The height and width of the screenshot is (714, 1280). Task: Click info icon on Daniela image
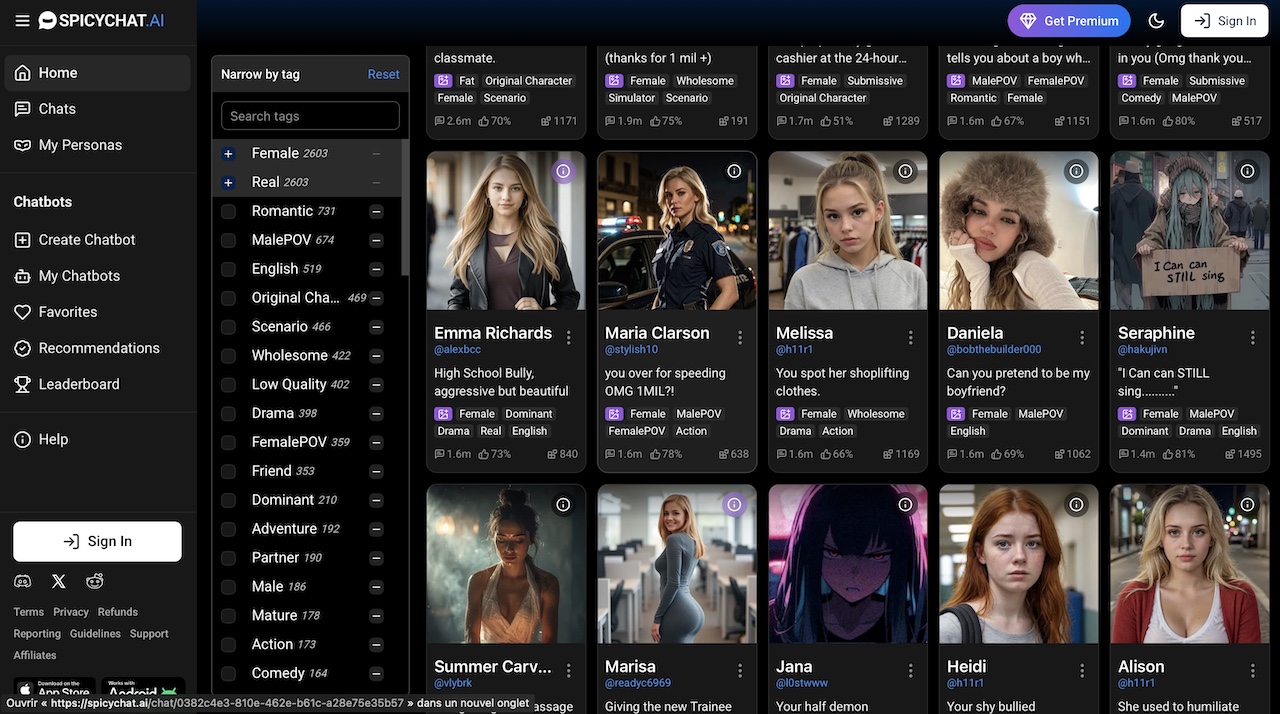click(1076, 172)
